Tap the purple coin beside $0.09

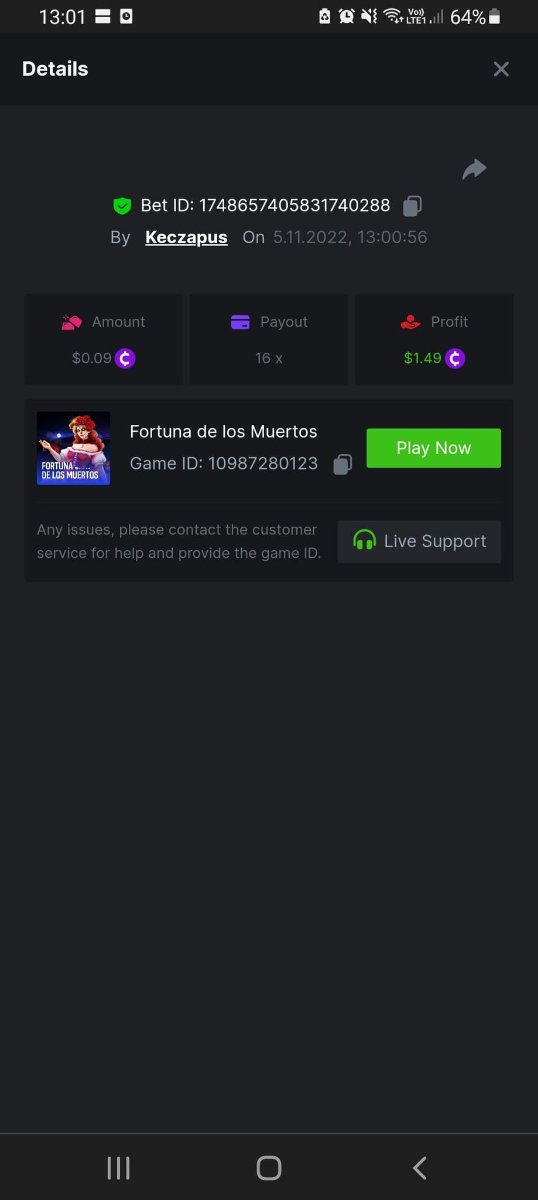[x=125, y=358]
